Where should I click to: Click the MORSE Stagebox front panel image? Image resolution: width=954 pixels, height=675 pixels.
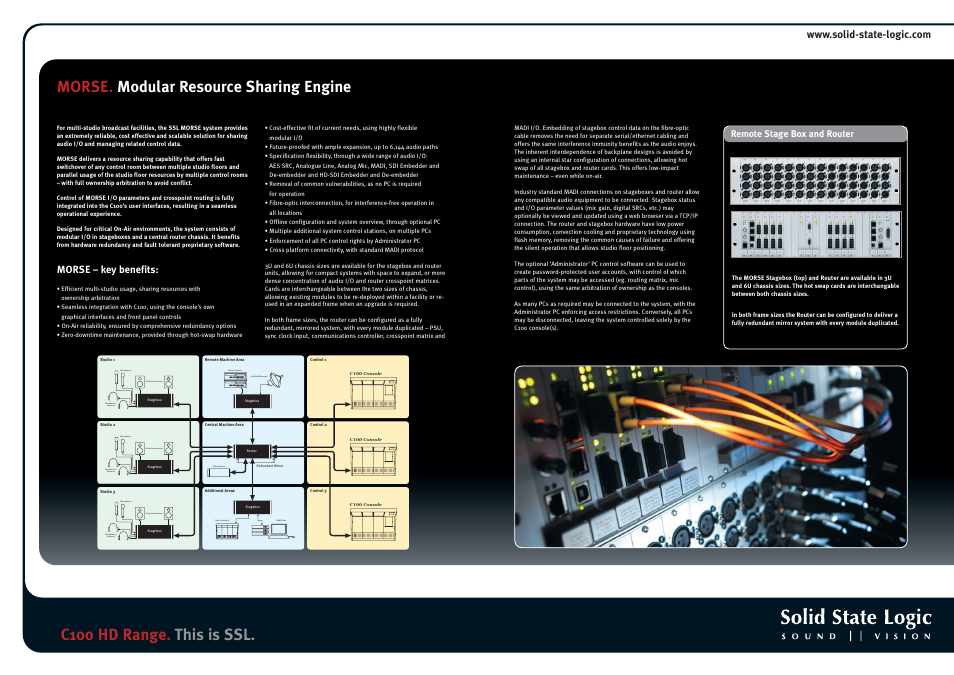coord(815,181)
